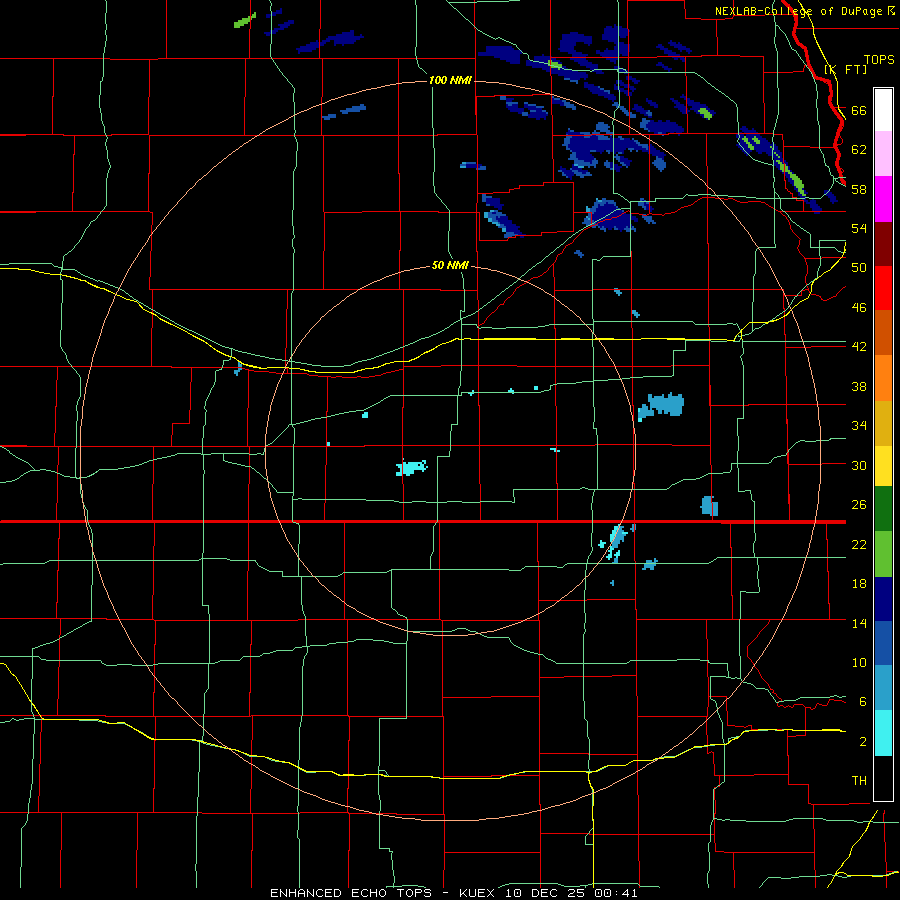The image size is (900, 900).
Task: Select the 54 scale label
Action: (859, 228)
